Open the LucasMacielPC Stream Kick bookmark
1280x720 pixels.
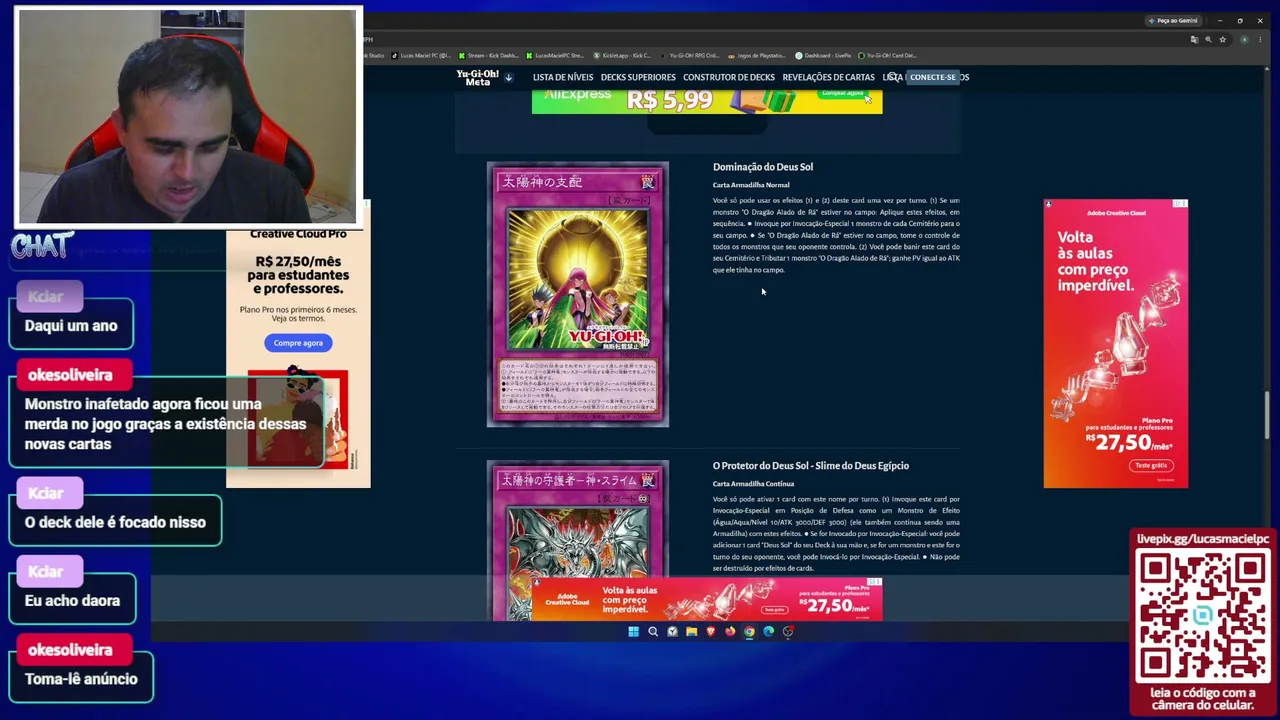(x=556, y=56)
